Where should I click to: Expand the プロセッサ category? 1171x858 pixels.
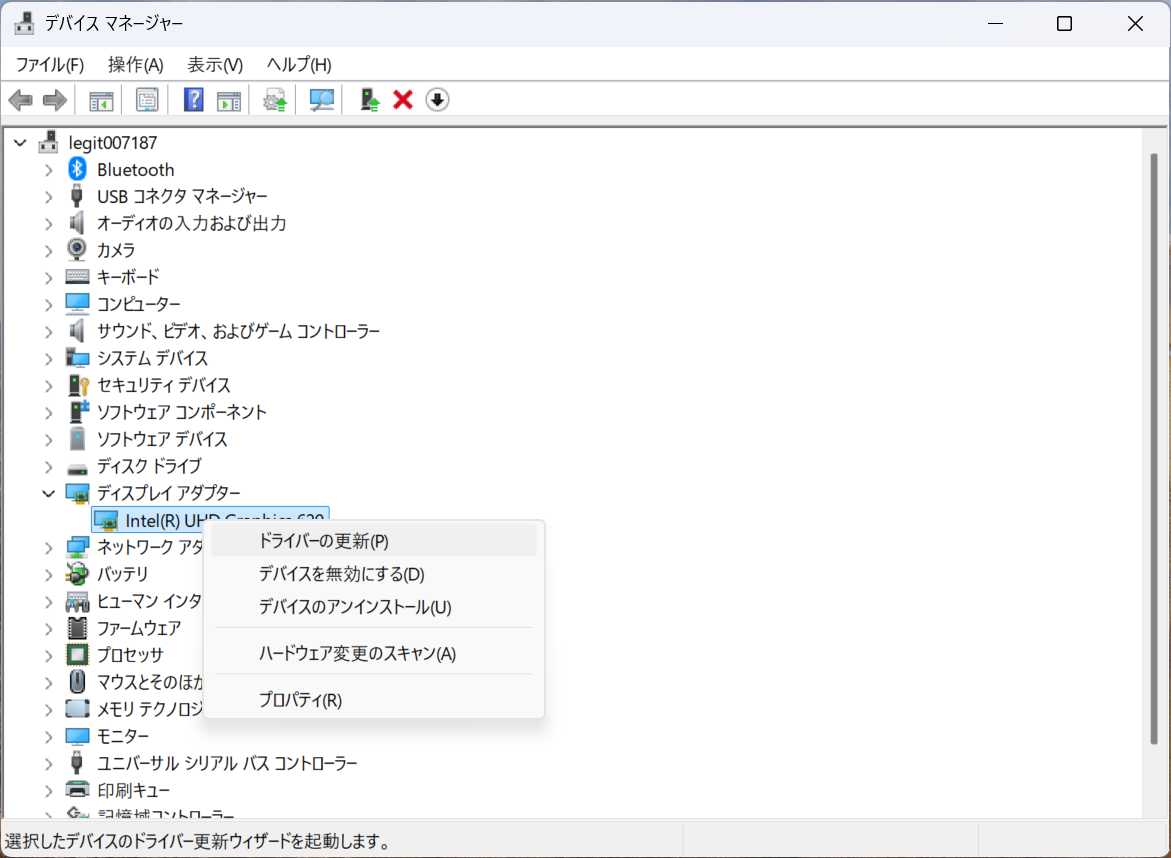48,655
